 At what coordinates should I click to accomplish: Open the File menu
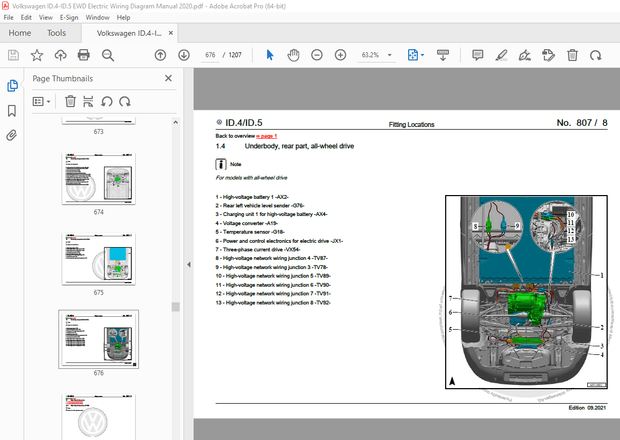pos(8,17)
